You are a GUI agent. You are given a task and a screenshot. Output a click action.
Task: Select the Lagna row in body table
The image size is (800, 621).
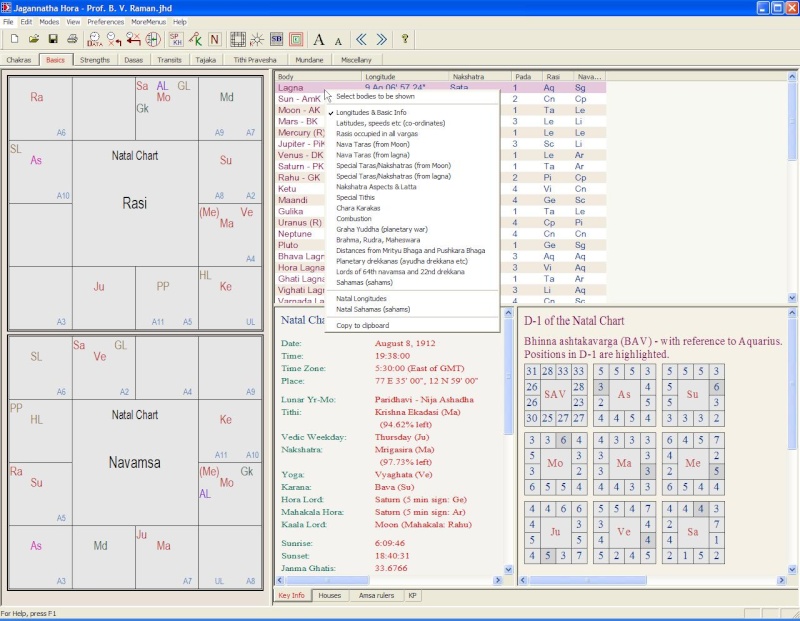440,88
